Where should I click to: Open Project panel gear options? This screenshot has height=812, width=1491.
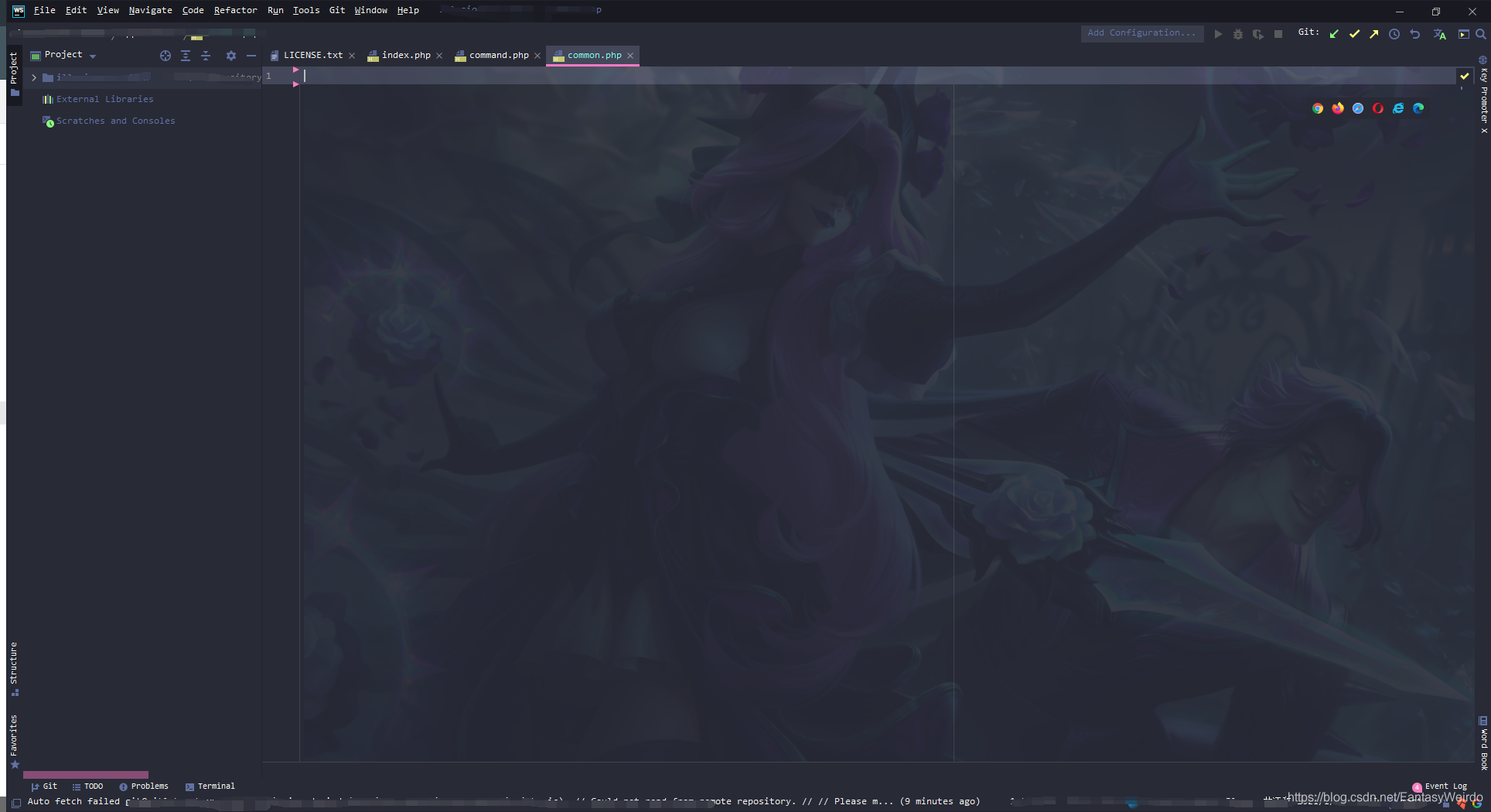coord(230,56)
